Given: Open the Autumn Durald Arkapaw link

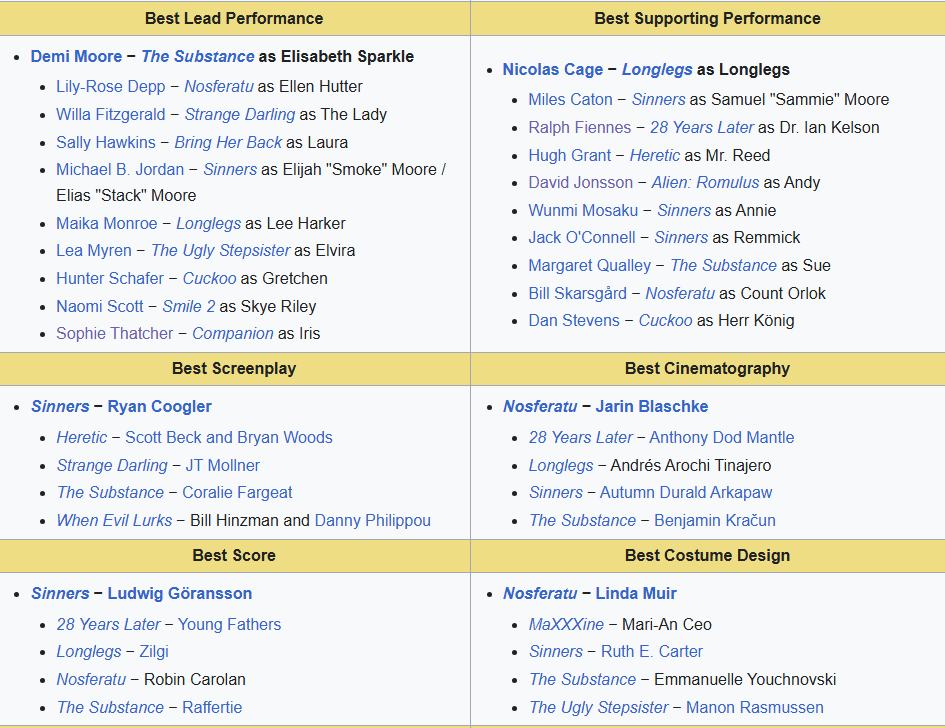Looking at the screenshot, I should [686, 493].
